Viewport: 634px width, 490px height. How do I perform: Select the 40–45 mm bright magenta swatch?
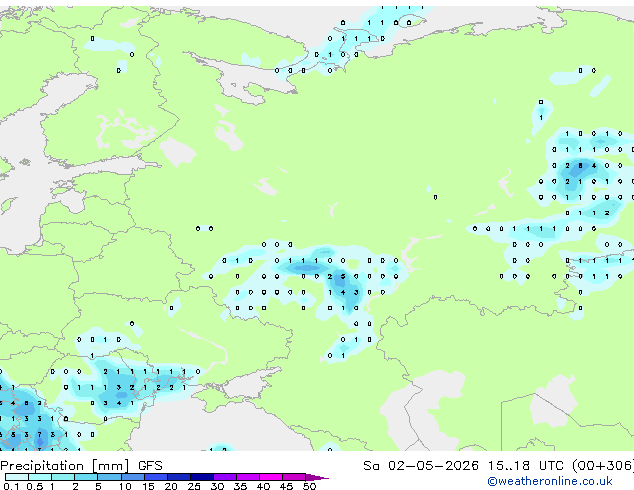click(x=271, y=477)
